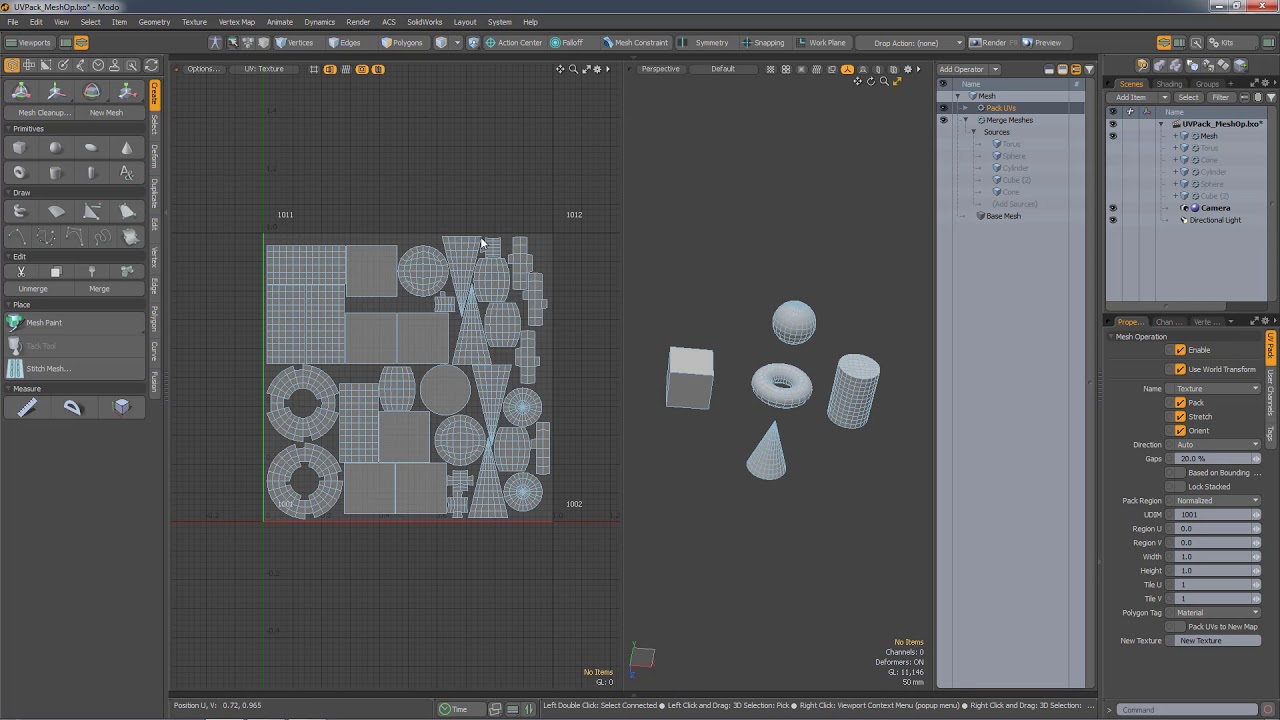This screenshot has width=1280, height=720.
Task: Select the Torus primitive tool
Action: 19,173
